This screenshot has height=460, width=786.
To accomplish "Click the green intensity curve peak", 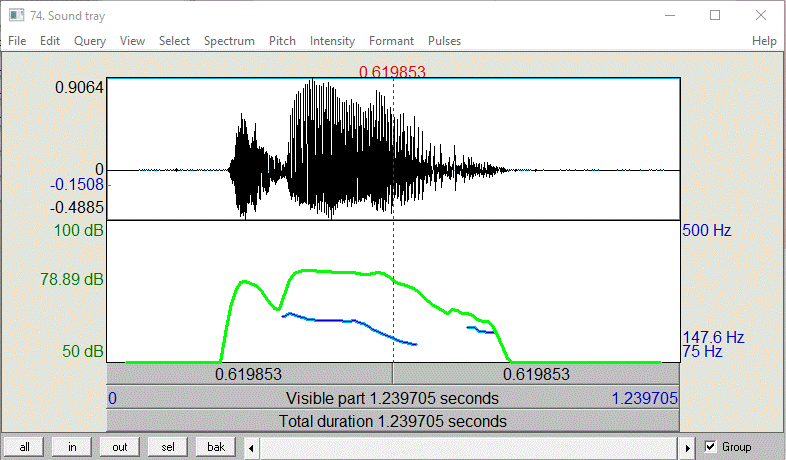I will coord(306,271).
